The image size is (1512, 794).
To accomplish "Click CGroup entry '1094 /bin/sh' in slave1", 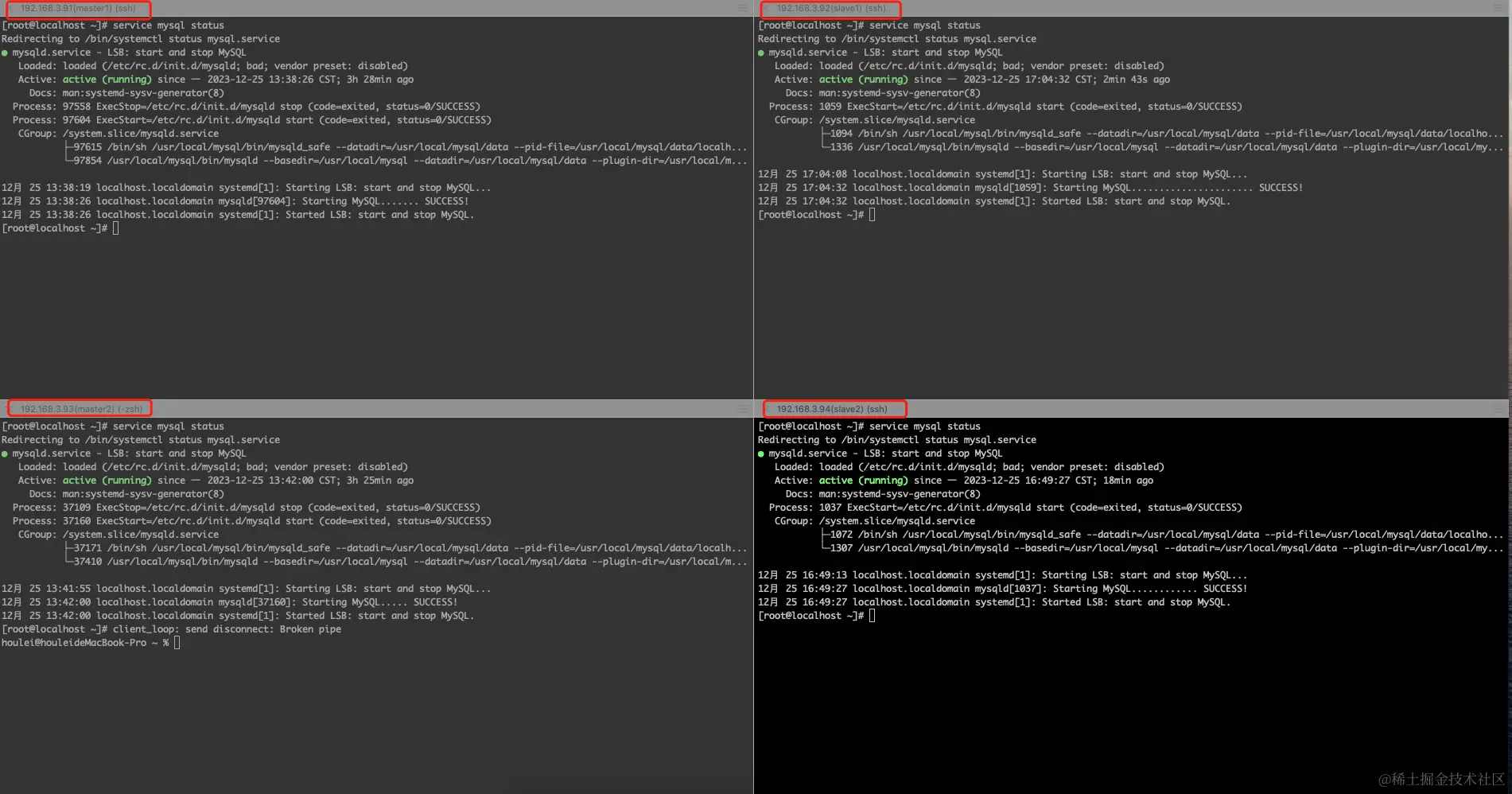I will click(x=1163, y=134).
